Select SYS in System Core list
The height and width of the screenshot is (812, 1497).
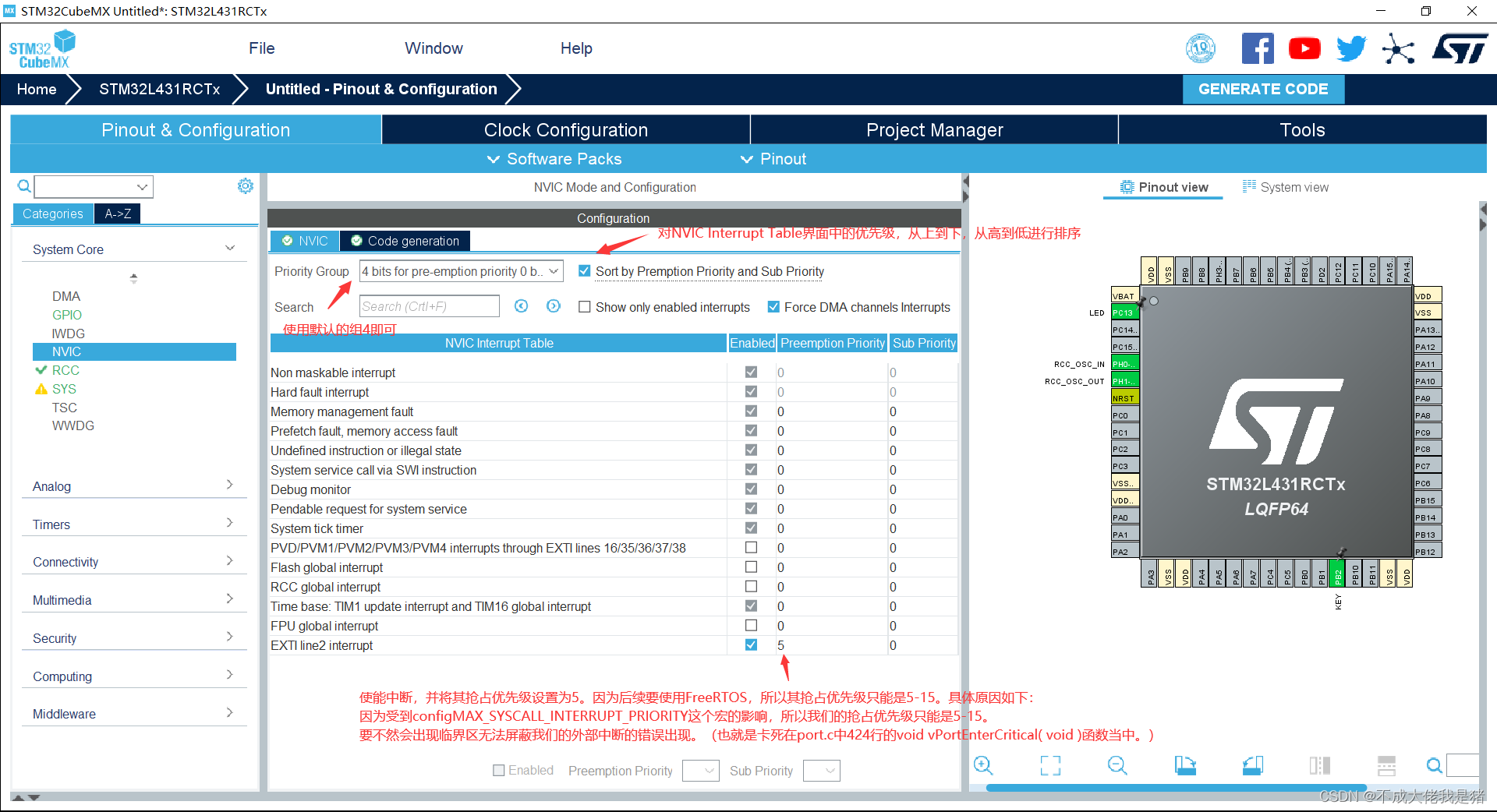coord(64,389)
